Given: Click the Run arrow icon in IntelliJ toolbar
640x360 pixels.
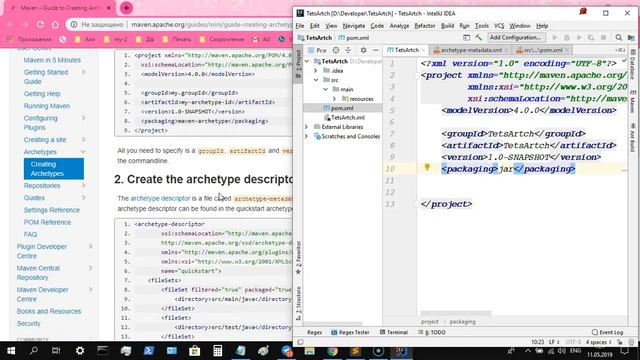Looking at the screenshot, I should pos(555,38).
